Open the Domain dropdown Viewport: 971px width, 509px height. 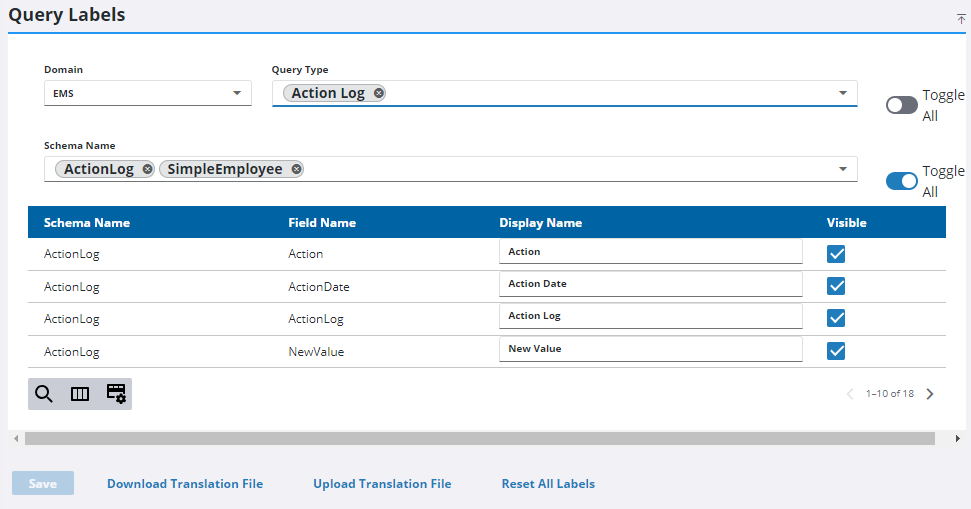coord(147,93)
